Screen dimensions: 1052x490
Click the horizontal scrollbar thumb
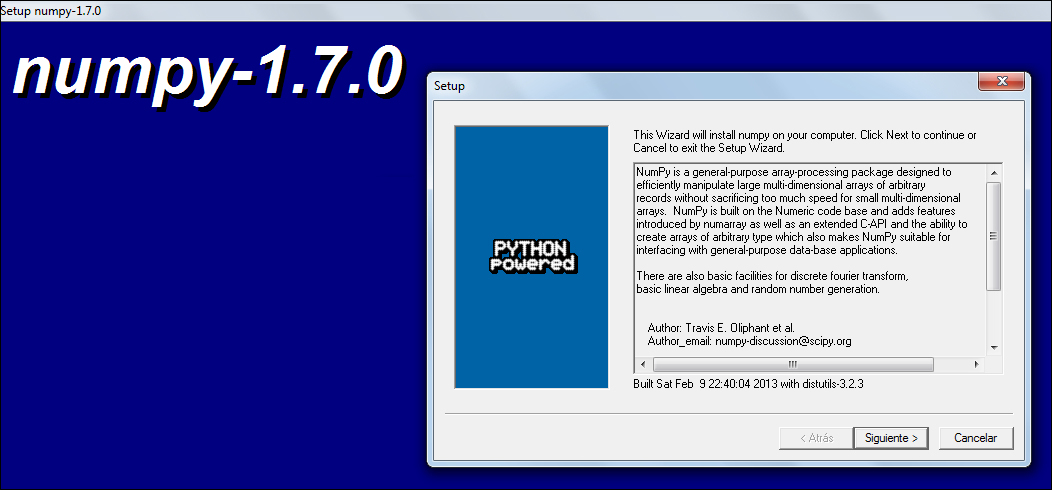click(793, 364)
